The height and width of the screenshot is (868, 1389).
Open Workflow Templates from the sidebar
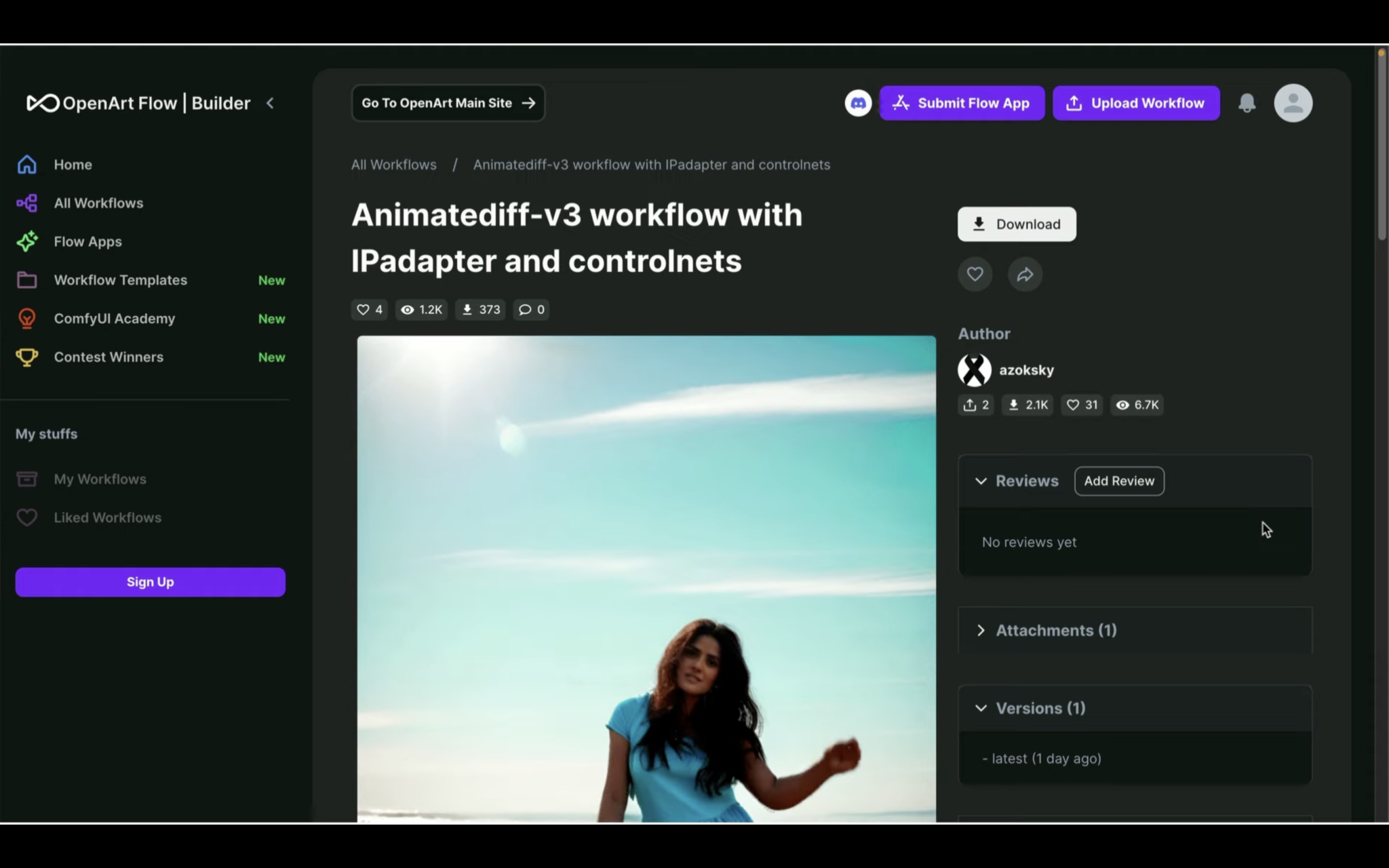[x=121, y=279]
